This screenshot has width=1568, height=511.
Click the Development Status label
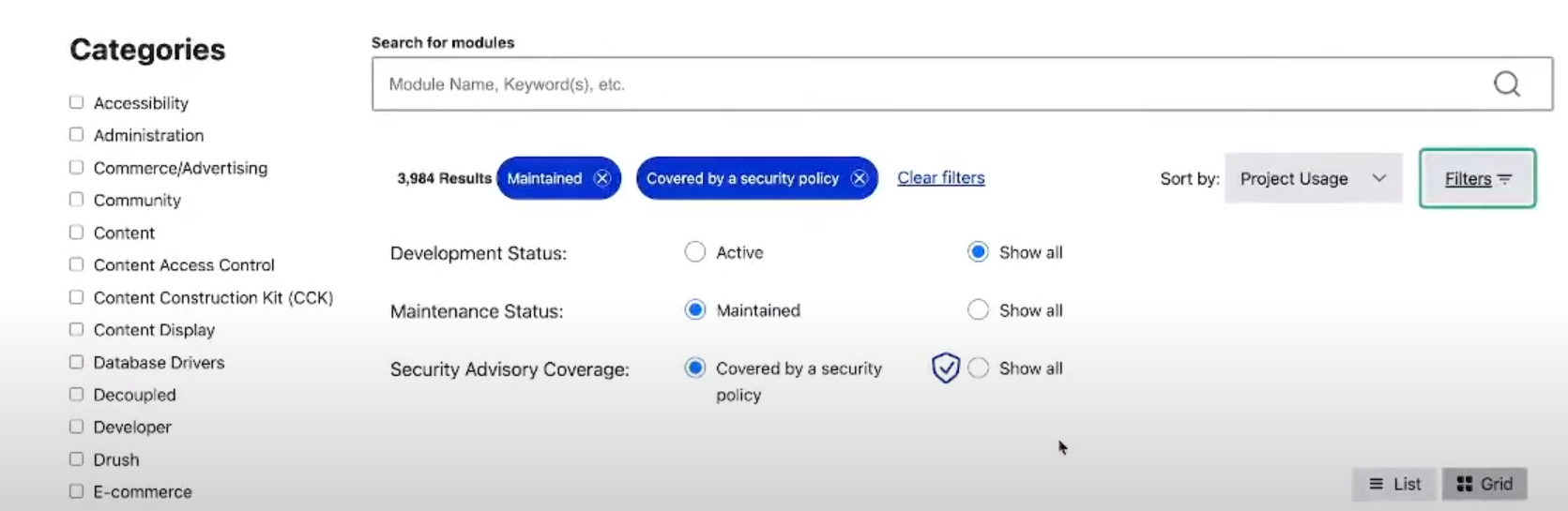pos(479,253)
